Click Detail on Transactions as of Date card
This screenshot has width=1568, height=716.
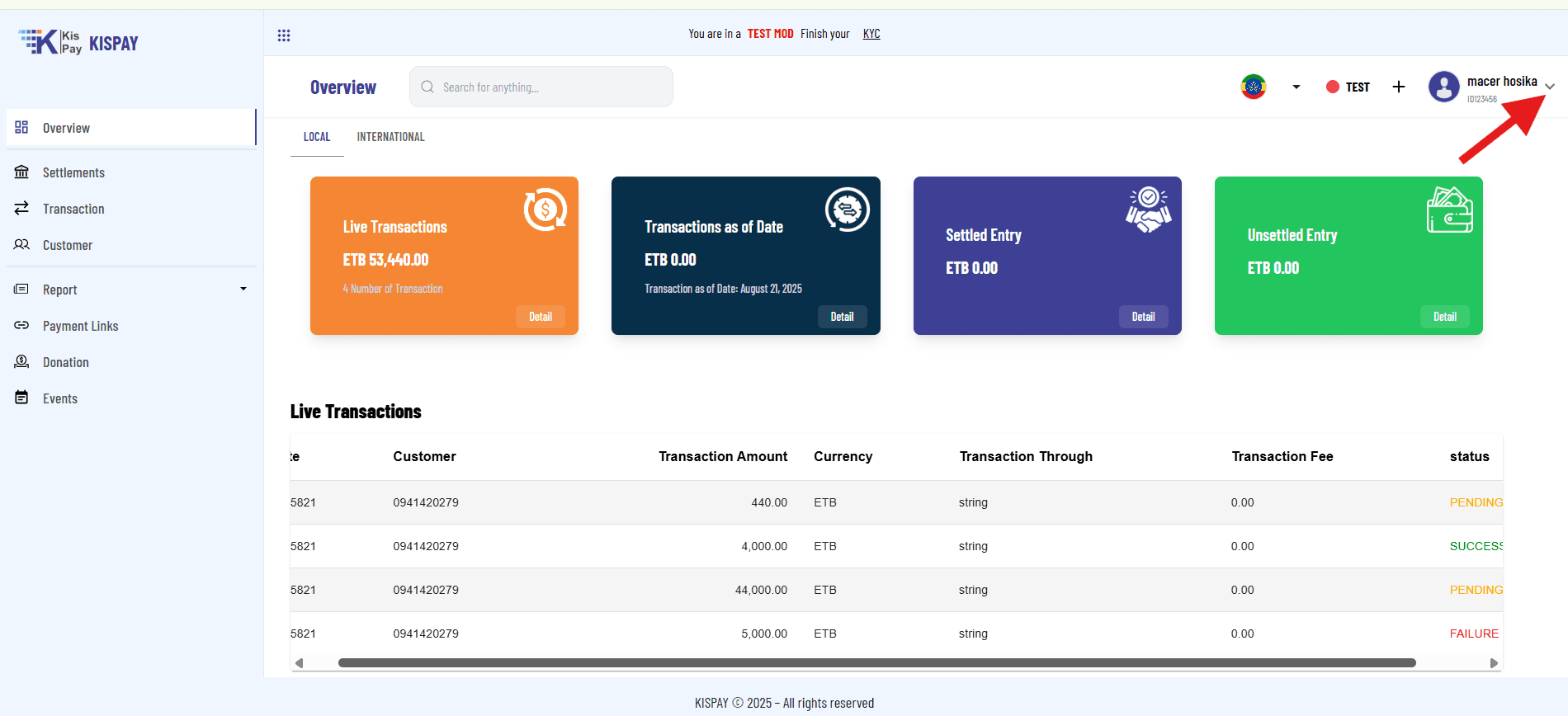click(842, 317)
